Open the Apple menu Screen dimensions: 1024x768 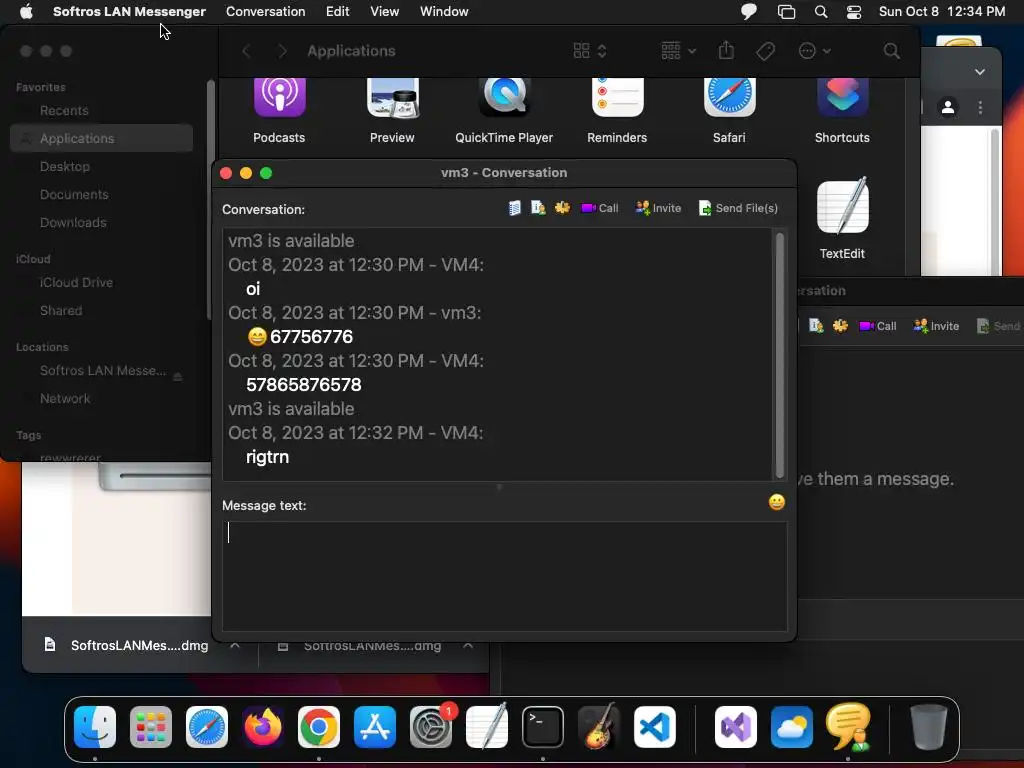26,11
